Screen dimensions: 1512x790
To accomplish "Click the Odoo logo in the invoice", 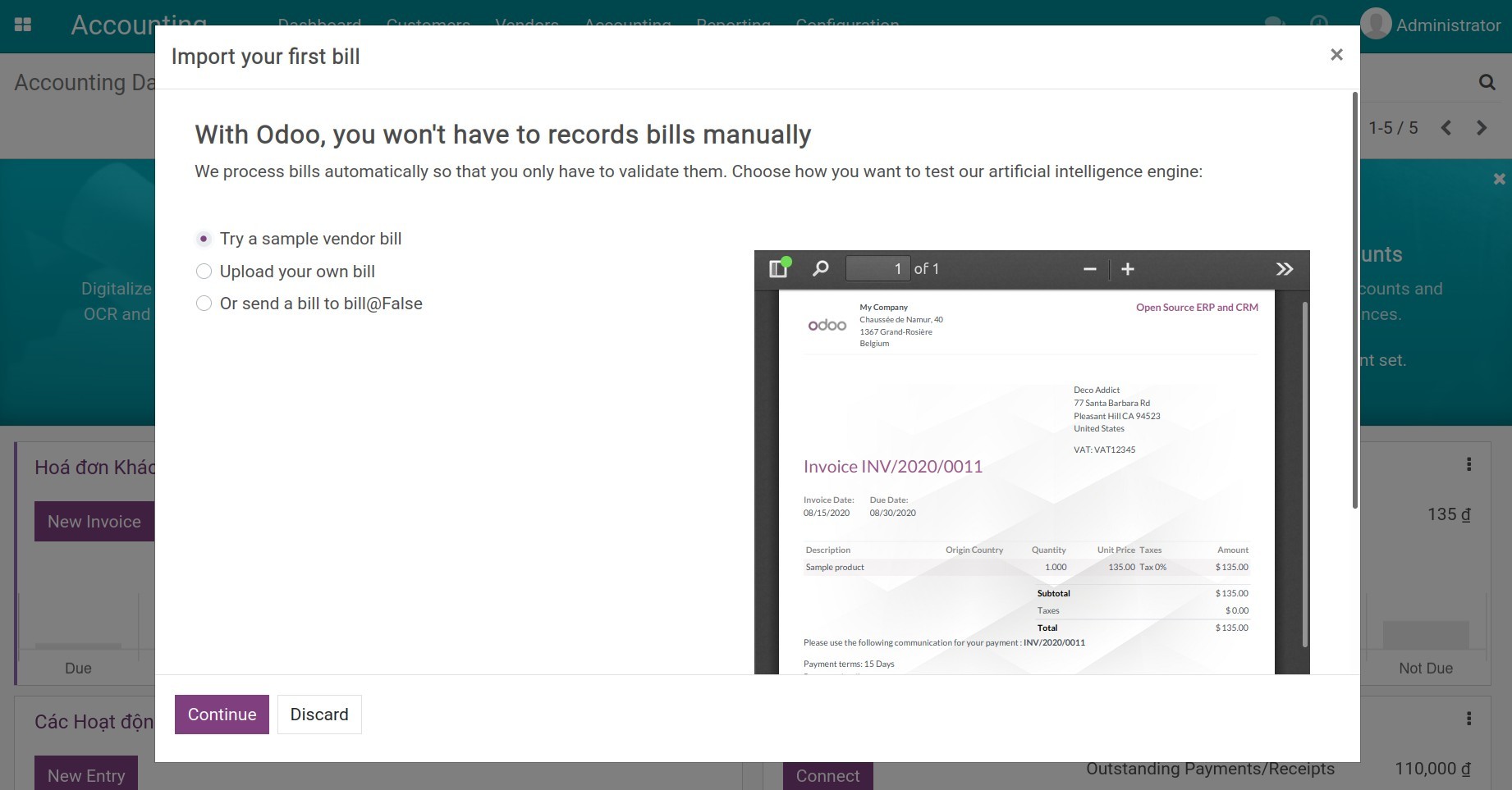I will coord(827,326).
